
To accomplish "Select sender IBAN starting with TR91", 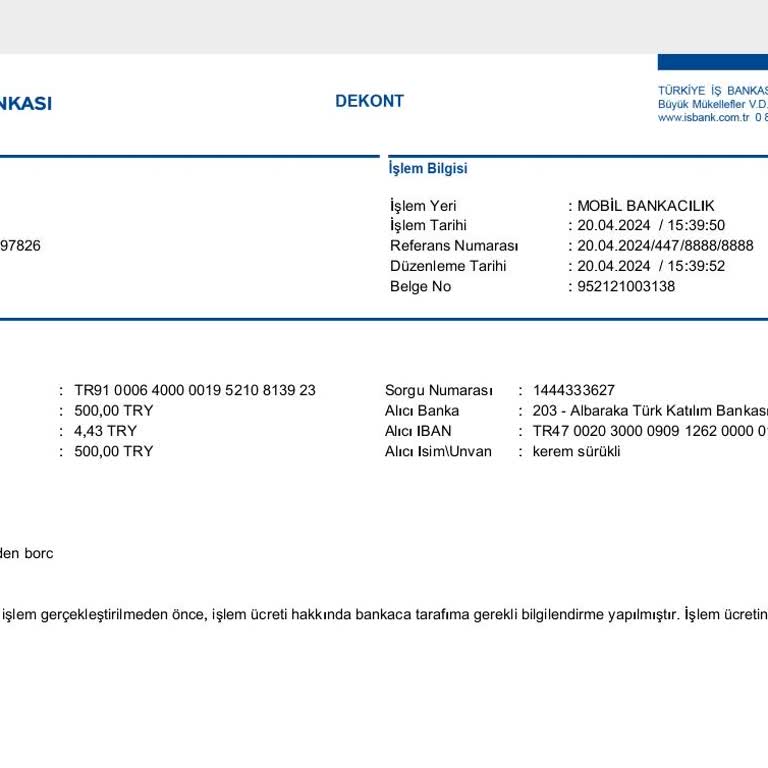I will [x=195, y=390].
